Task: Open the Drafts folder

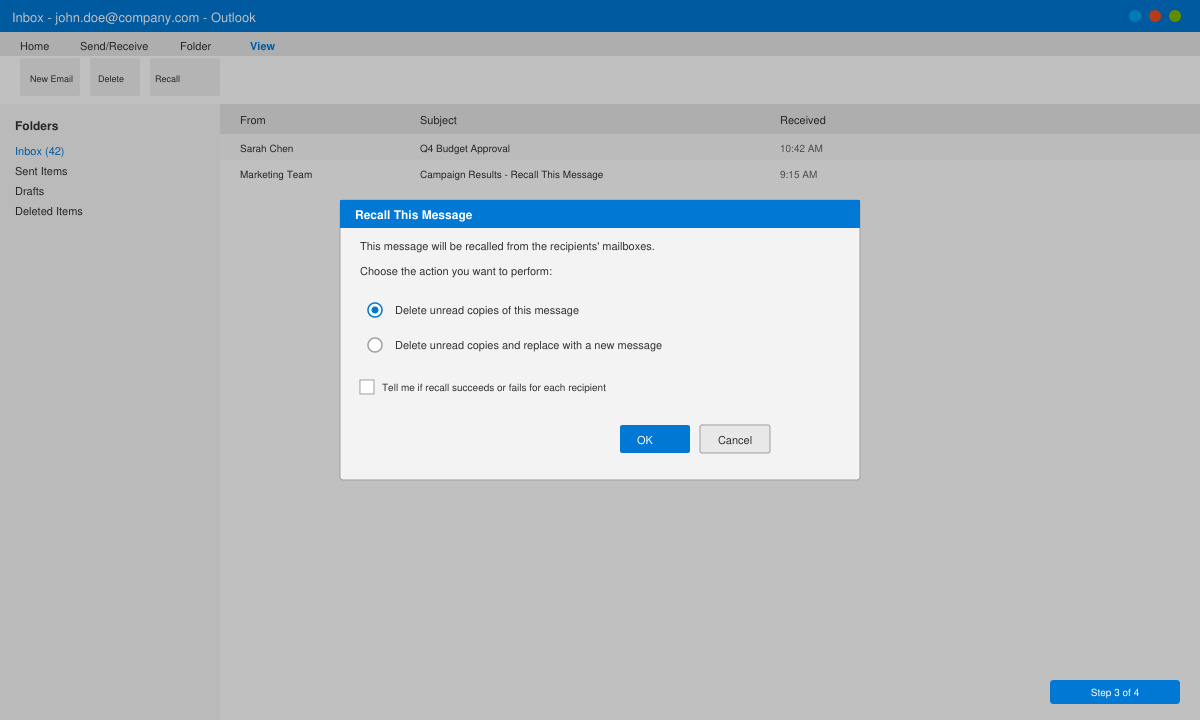Action: click(x=29, y=191)
